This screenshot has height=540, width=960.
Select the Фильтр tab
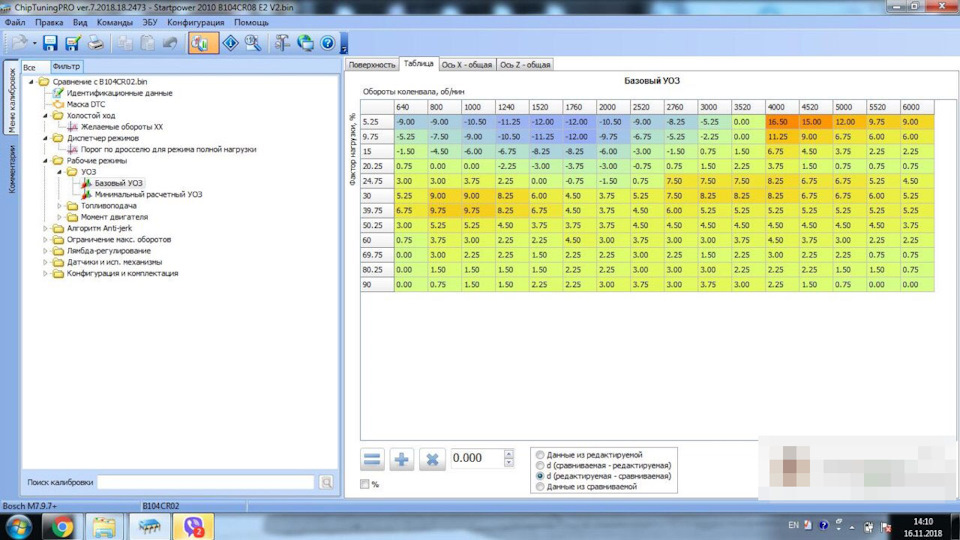pos(66,66)
